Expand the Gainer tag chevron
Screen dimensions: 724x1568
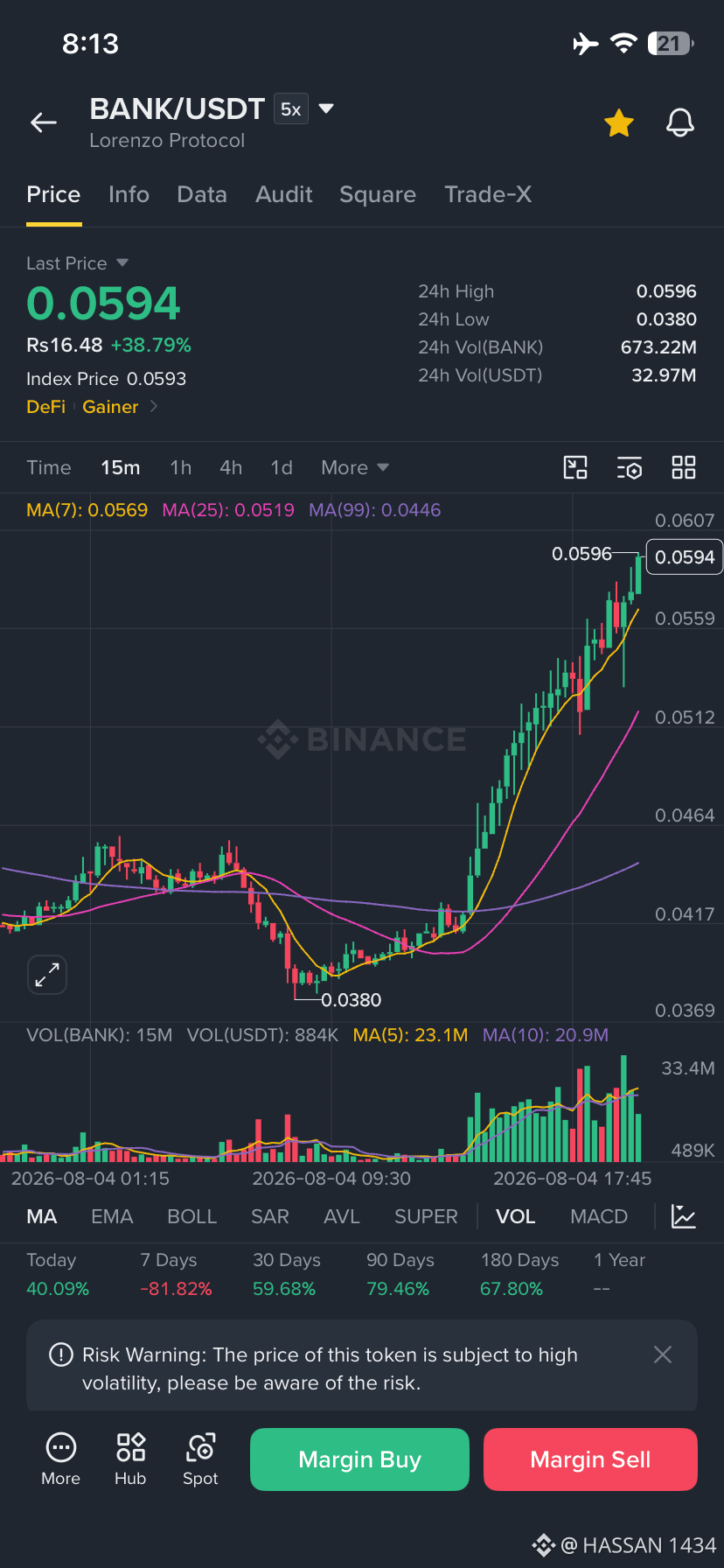tap(154, 406)
